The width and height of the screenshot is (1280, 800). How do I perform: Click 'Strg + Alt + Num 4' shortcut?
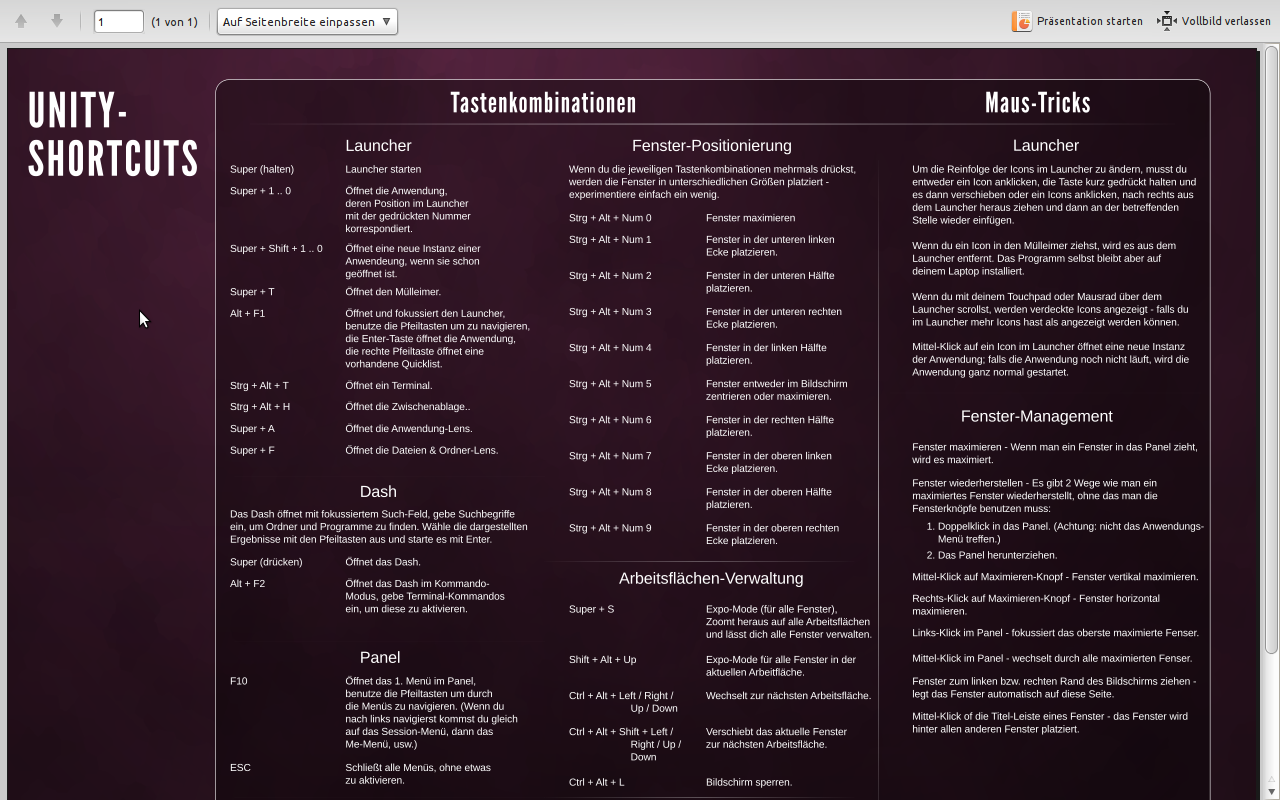[x=610, y=347]
